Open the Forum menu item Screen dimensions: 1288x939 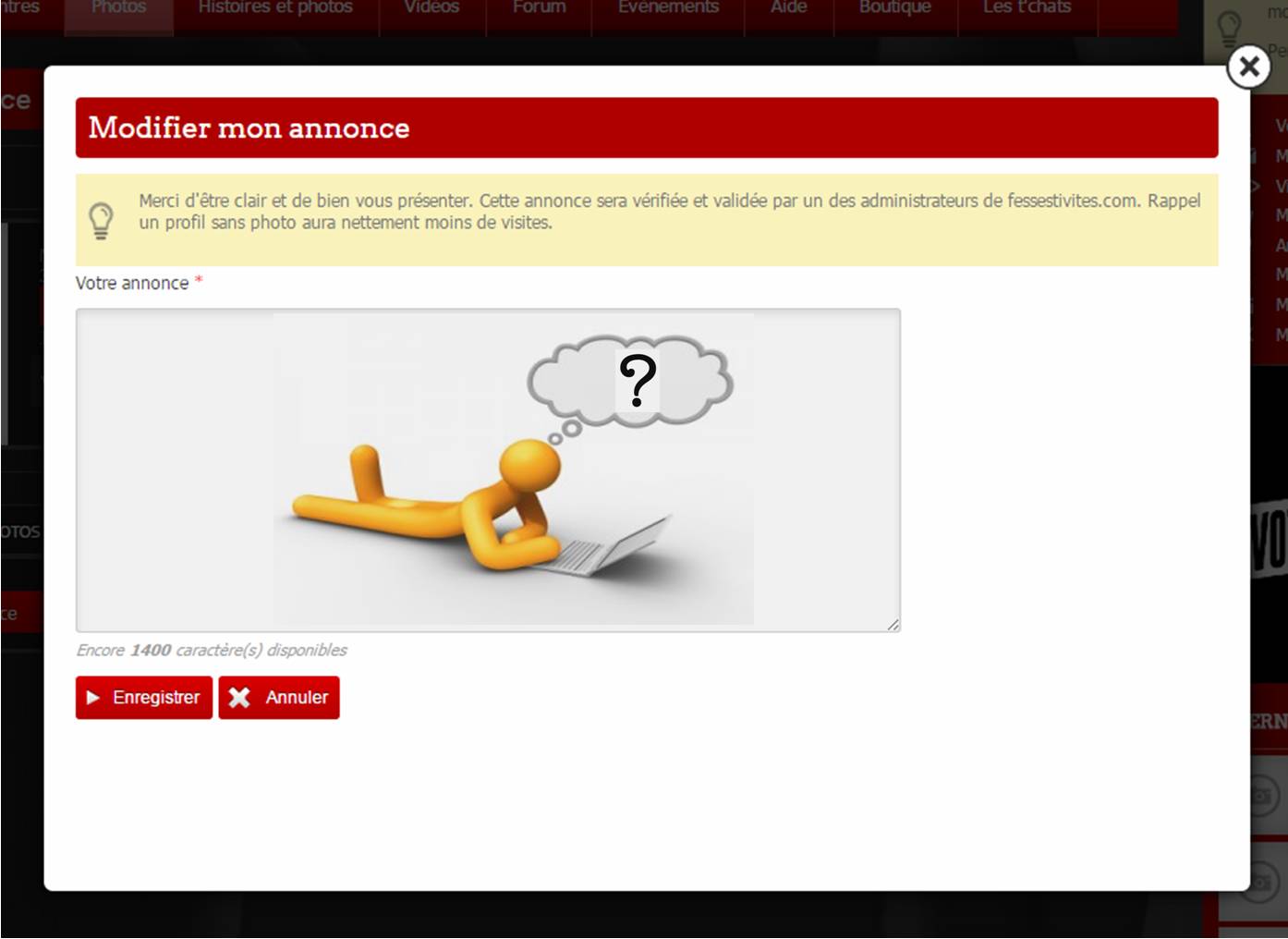(x=539, y=9)
